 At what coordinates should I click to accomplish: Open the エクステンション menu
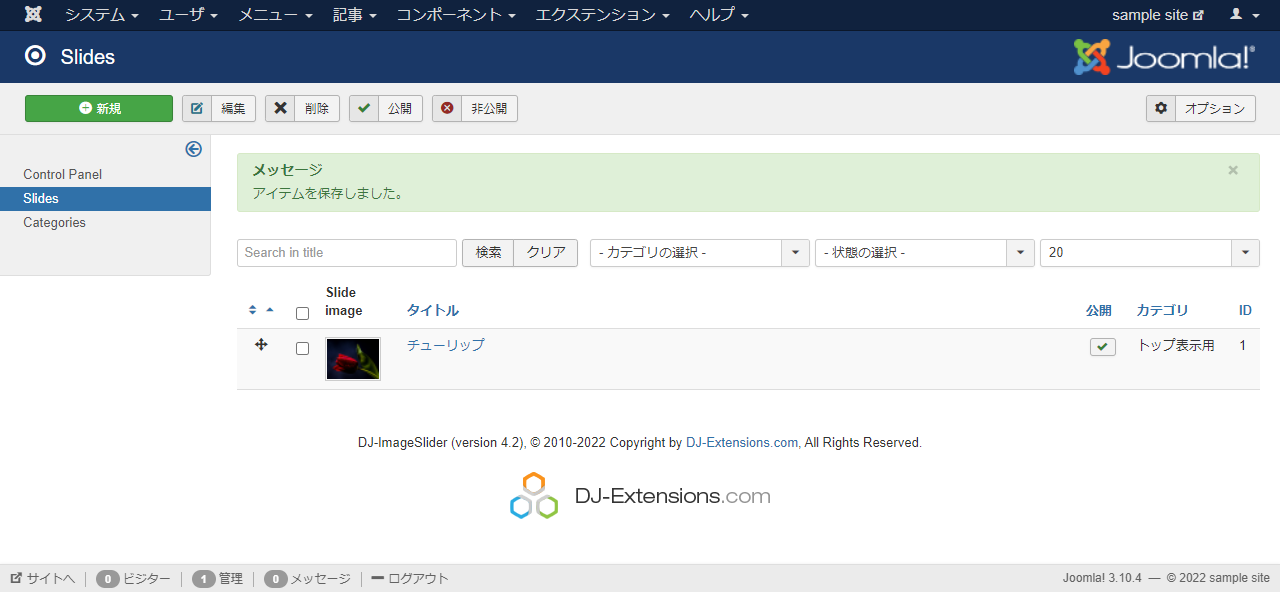click(x=602, y=15)
